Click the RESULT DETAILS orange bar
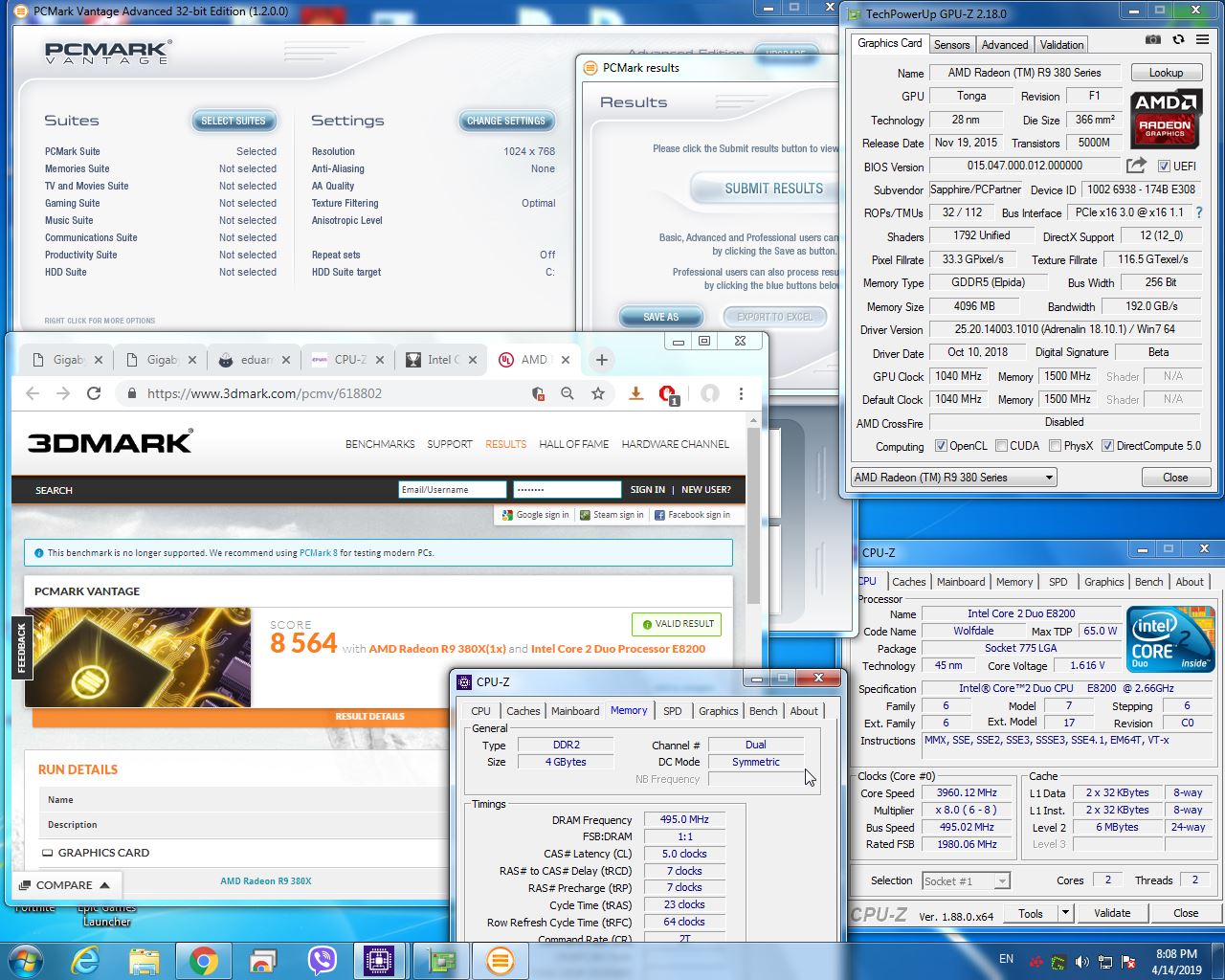This screenshot has height=980, width=1225. click(x=369, y=717)
